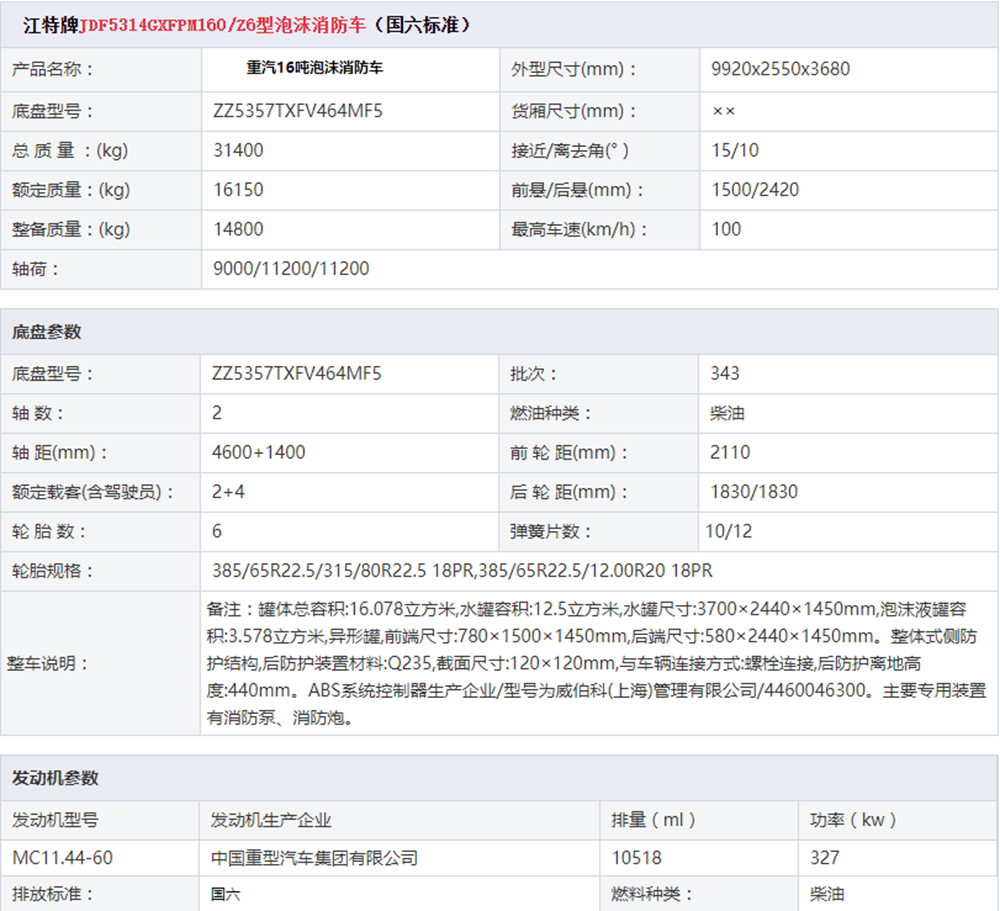Click the 发动机生产企业 column header
1000x911 pixels.
click(x=271, y=820)
